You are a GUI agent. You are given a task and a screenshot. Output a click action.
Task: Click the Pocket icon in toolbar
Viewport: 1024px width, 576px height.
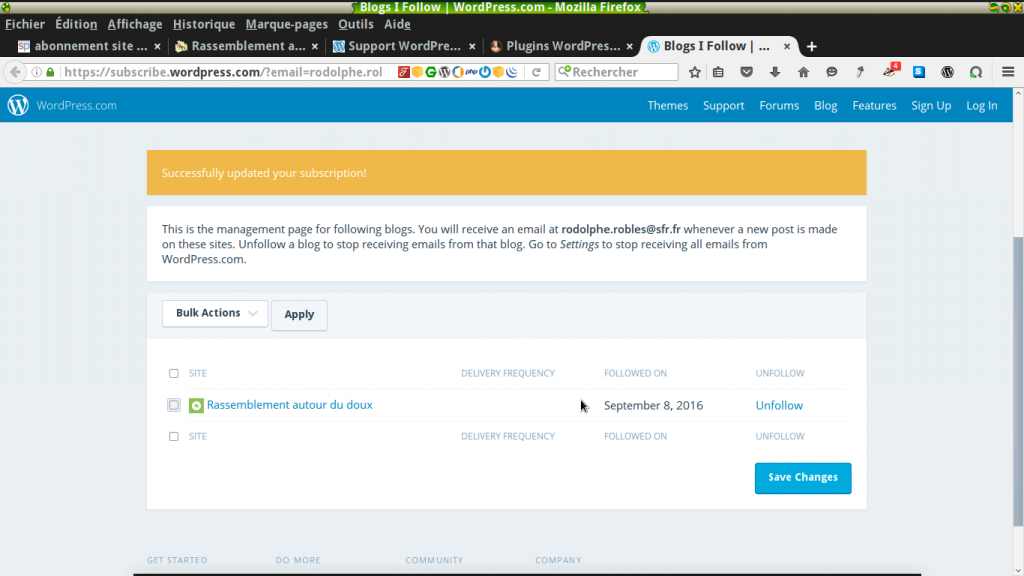point(746,72)
